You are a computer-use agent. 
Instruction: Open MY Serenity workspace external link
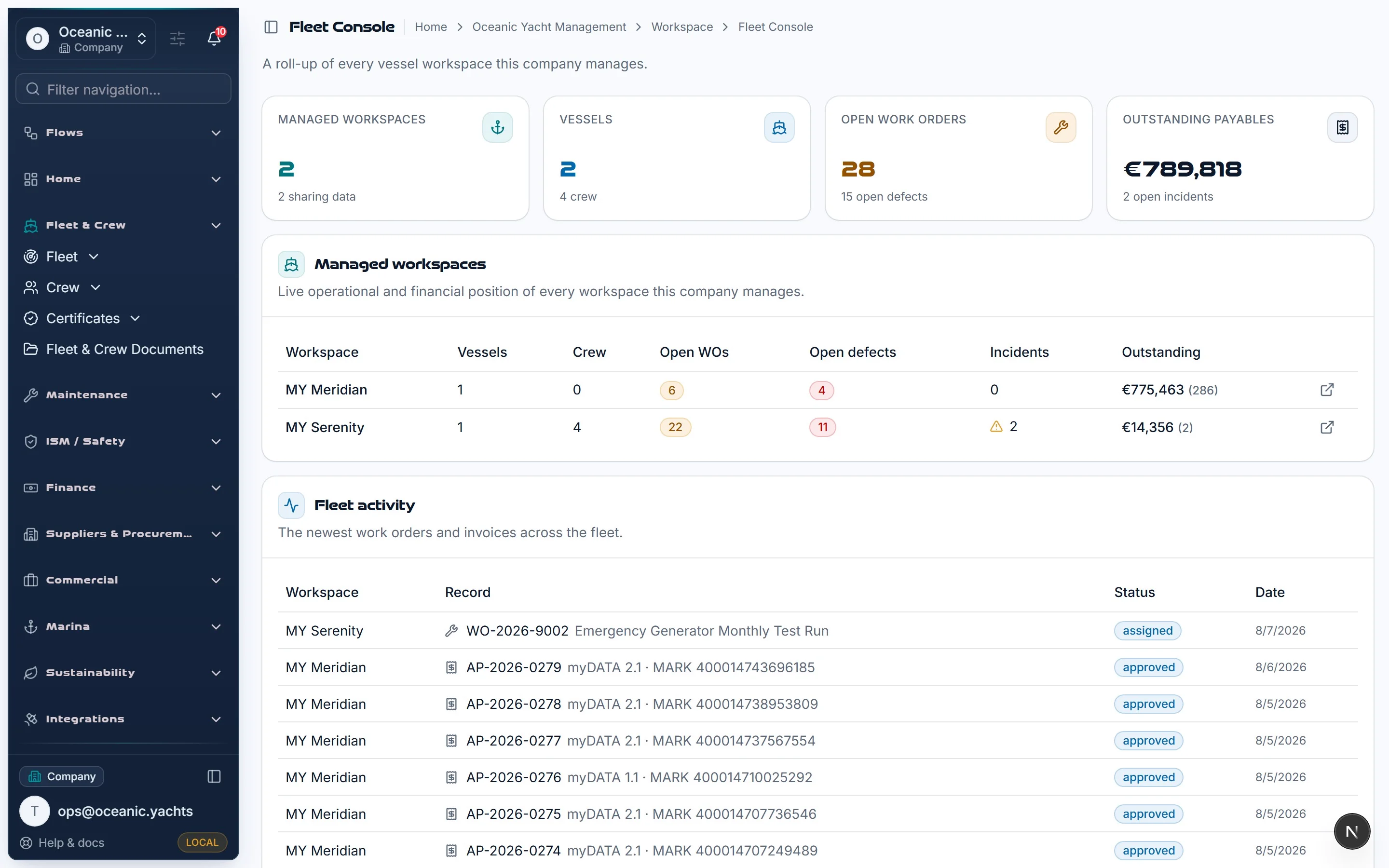coord(1327,427)
